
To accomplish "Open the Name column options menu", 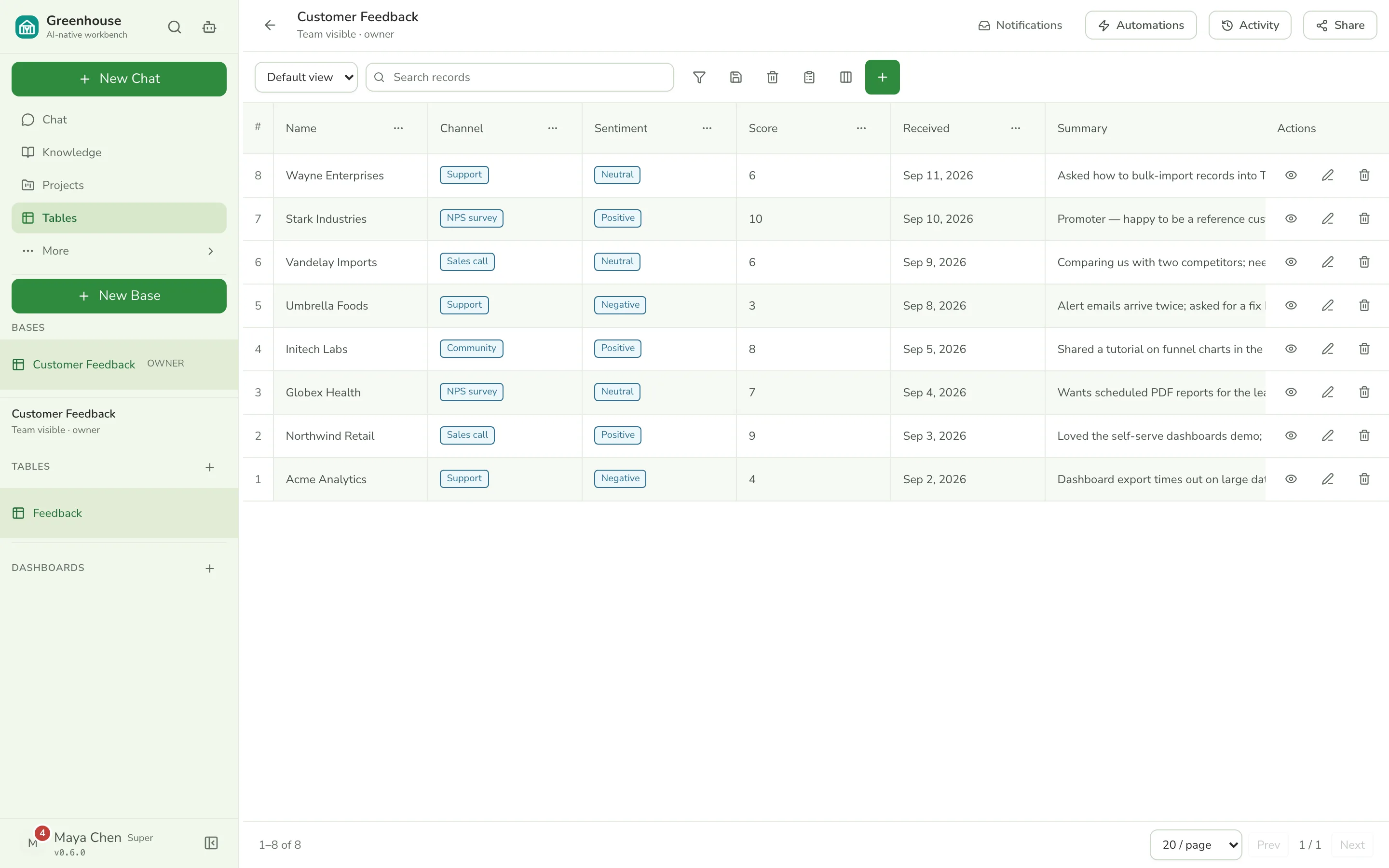I will coord(398,128).
